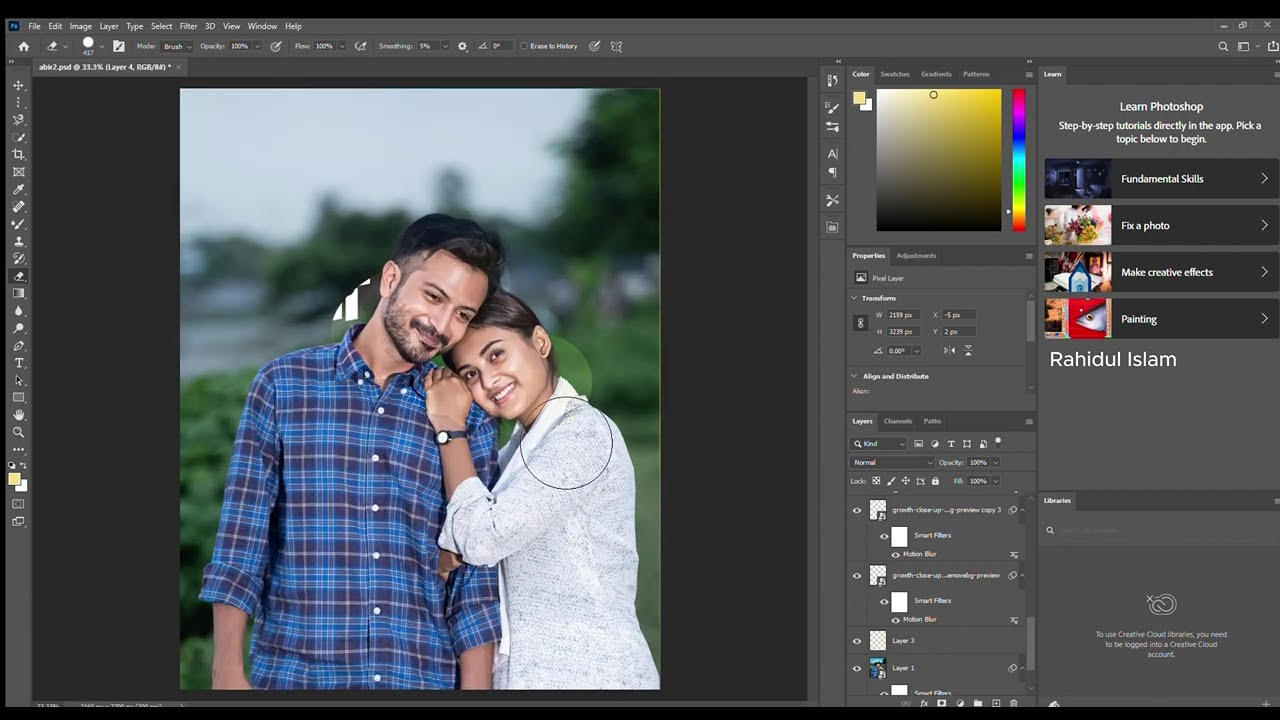The width and height of the screenshot is (1280, 720).
Task: Collapse the Transform section
Action: [854, 298]
